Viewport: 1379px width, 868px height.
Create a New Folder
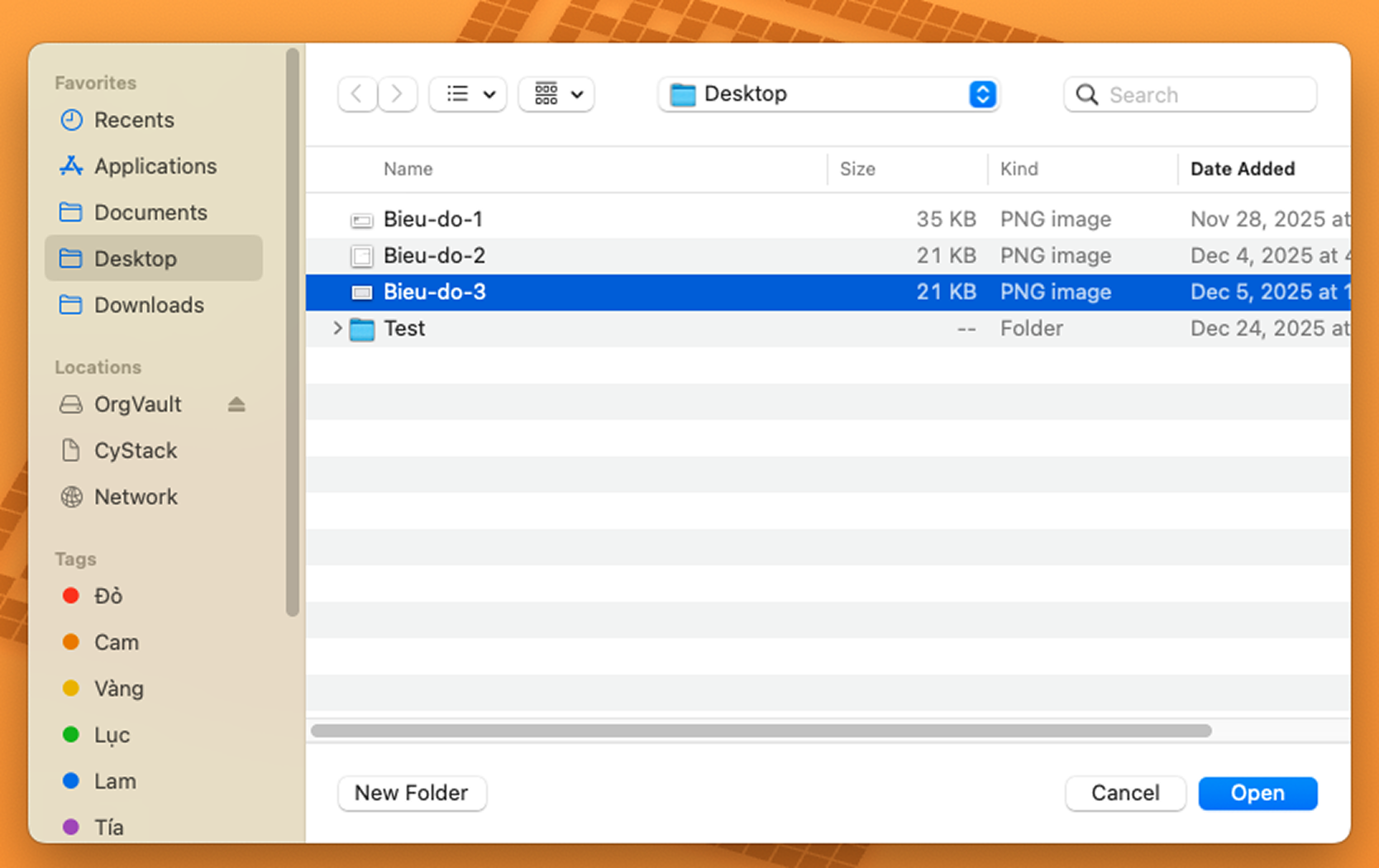click(412, 793)
